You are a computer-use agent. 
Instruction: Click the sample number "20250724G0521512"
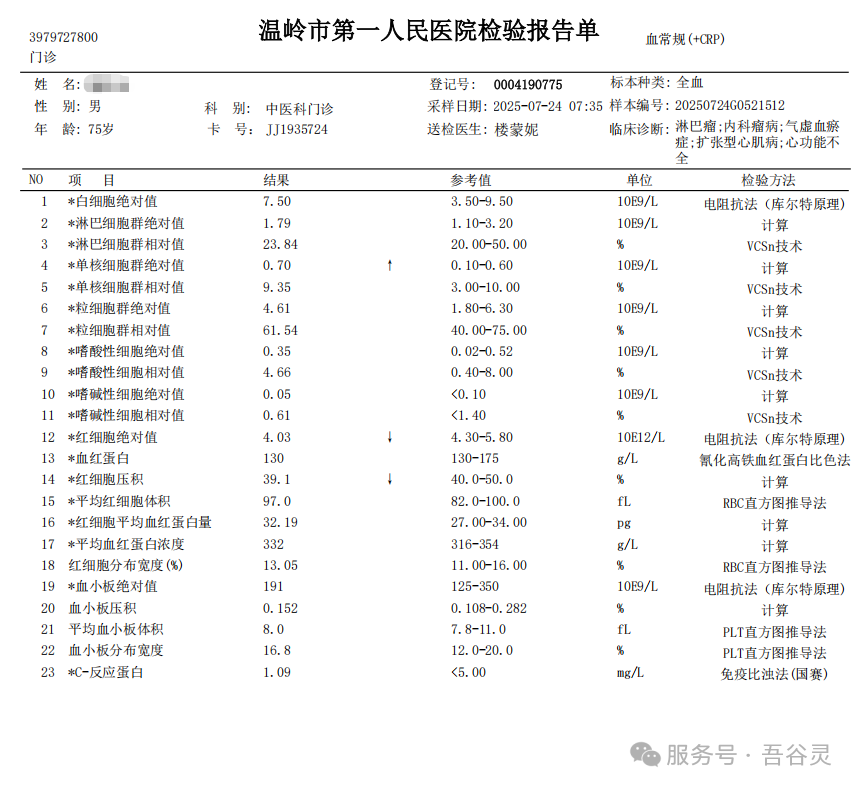(x=730, y=105)
